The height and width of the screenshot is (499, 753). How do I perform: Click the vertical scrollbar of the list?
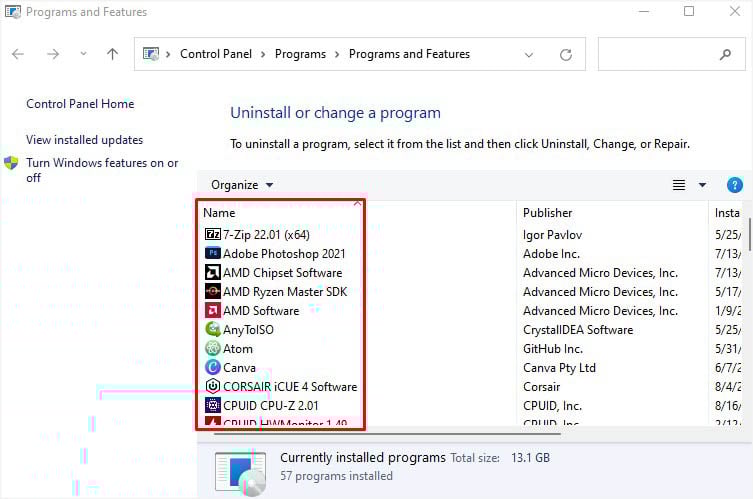tap(749, 234)
